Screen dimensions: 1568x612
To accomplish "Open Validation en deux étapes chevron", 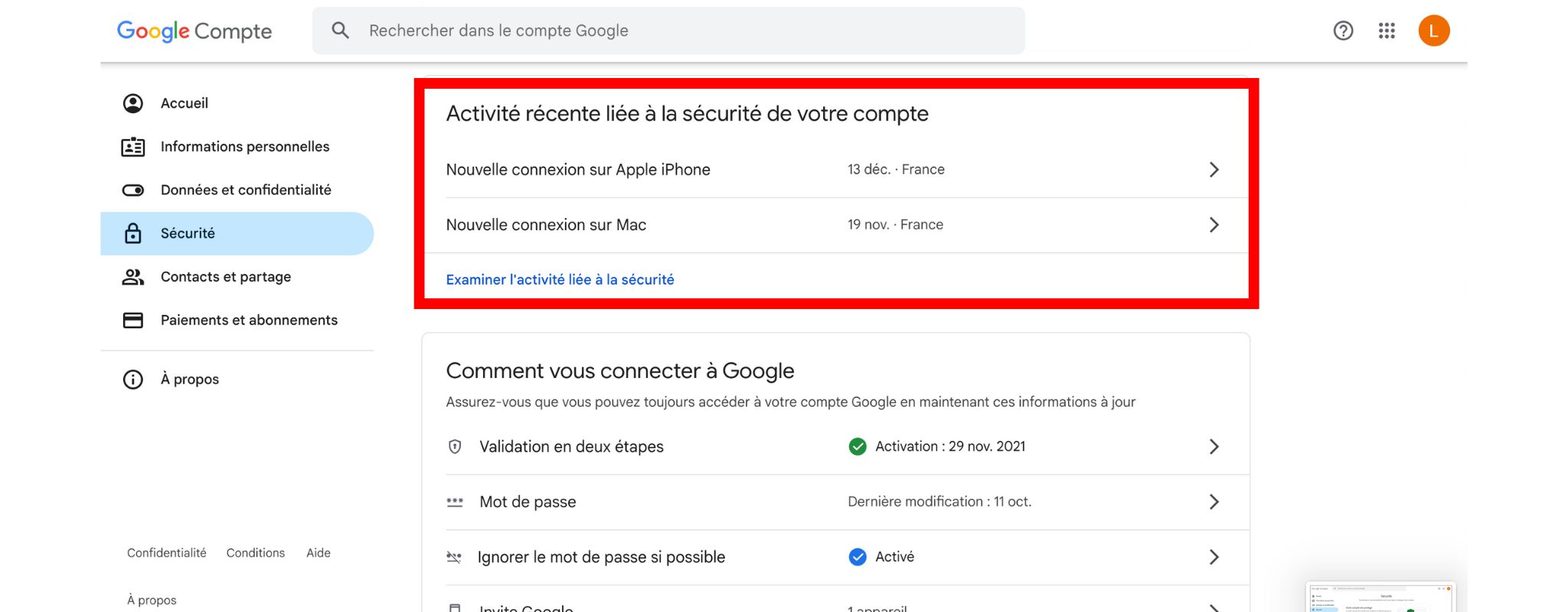I will [1214, 447].
